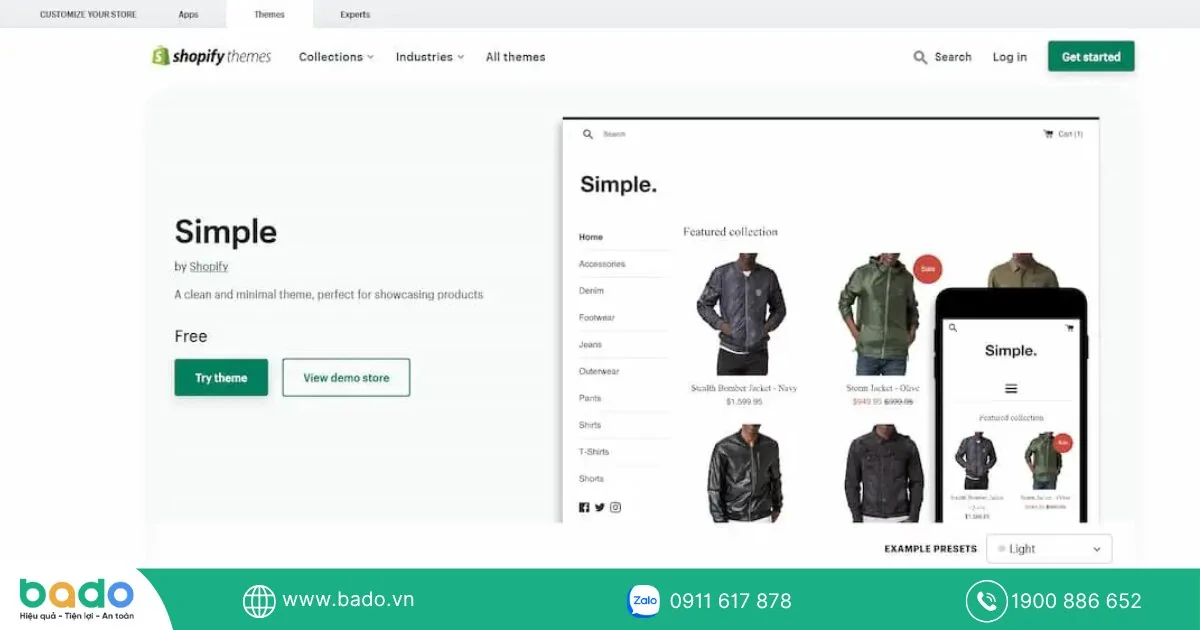1200x630 pixels.
Task: Select Shirts in preview sidebar menu
Action: click(590, 425)
